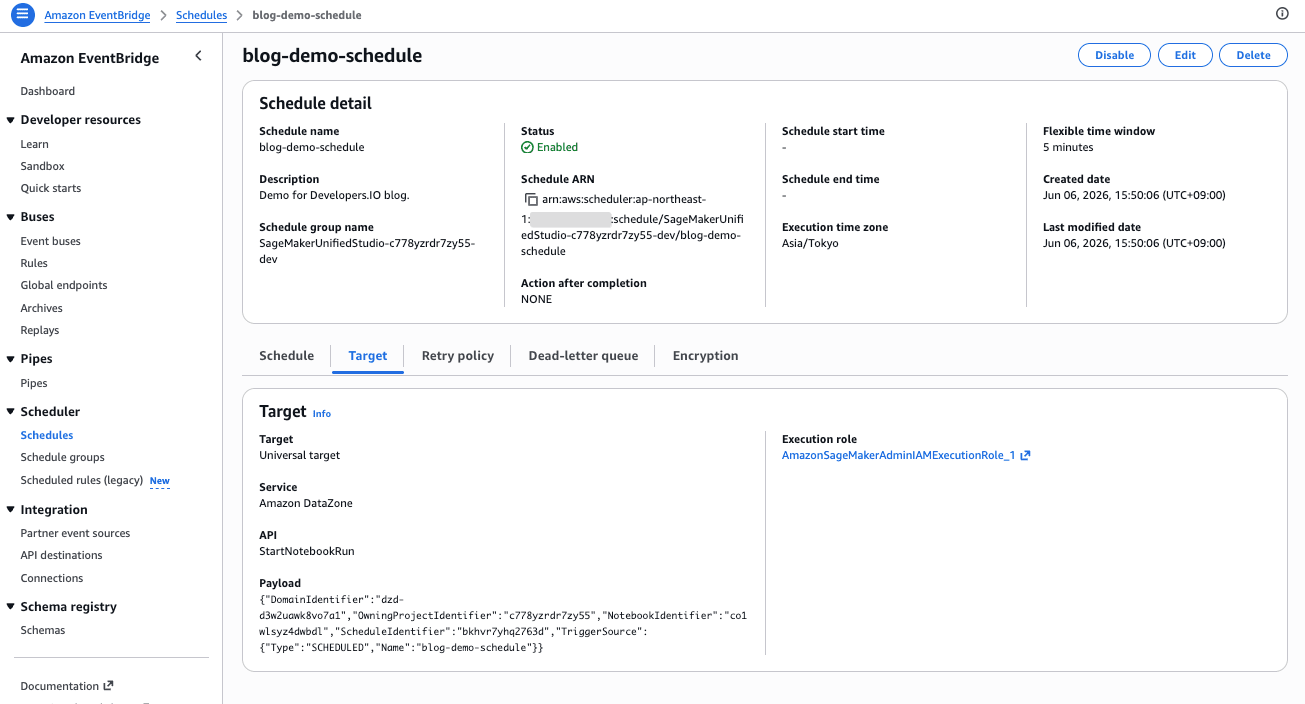Open Quick starts in the sidebar
Image resolution: width=1305 pixels, height=704 pixels.
click(x=50, y=188)
